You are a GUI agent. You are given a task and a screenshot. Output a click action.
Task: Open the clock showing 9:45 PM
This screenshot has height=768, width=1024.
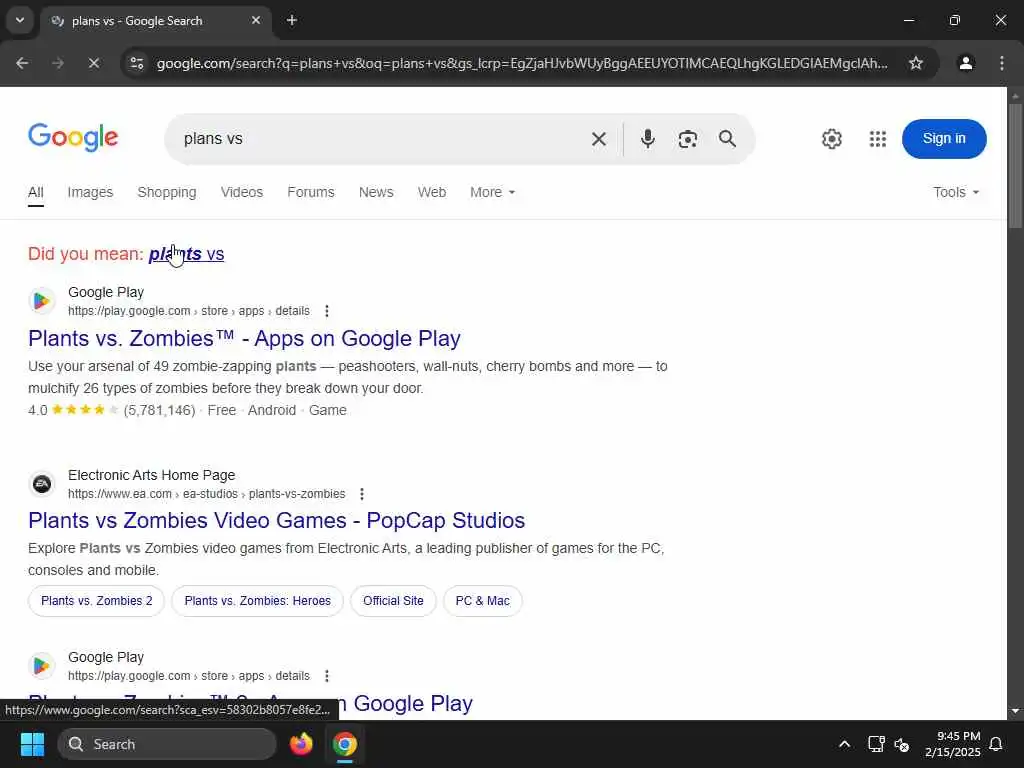click(952, 744)
